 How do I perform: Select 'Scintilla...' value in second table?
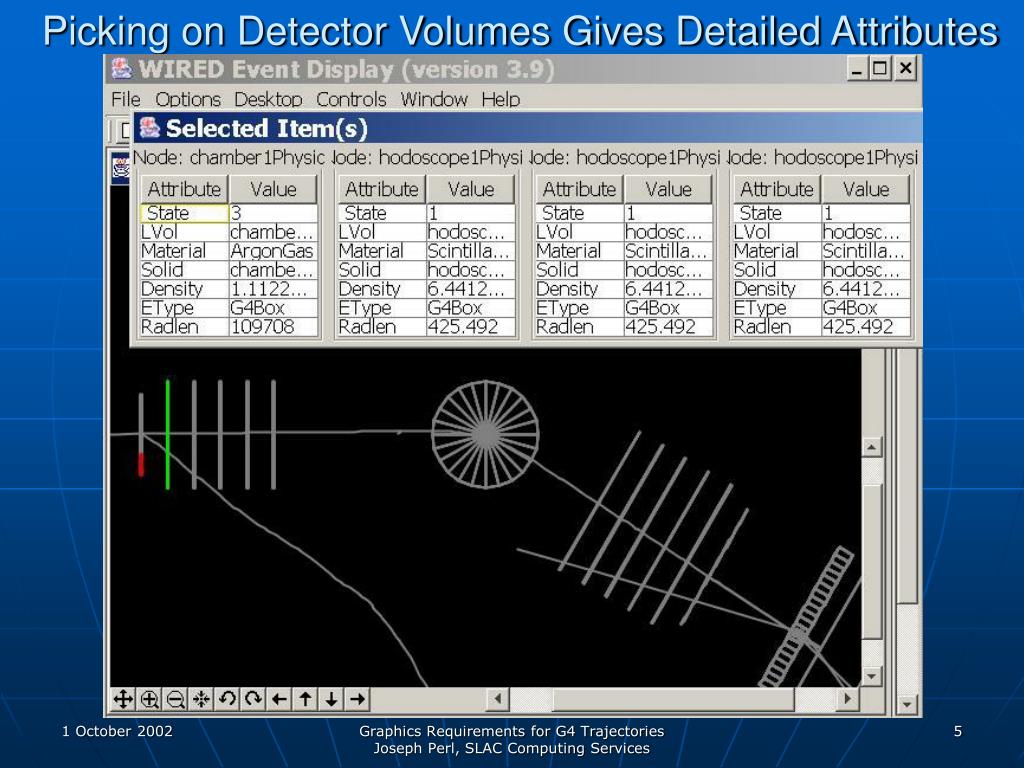471,251
